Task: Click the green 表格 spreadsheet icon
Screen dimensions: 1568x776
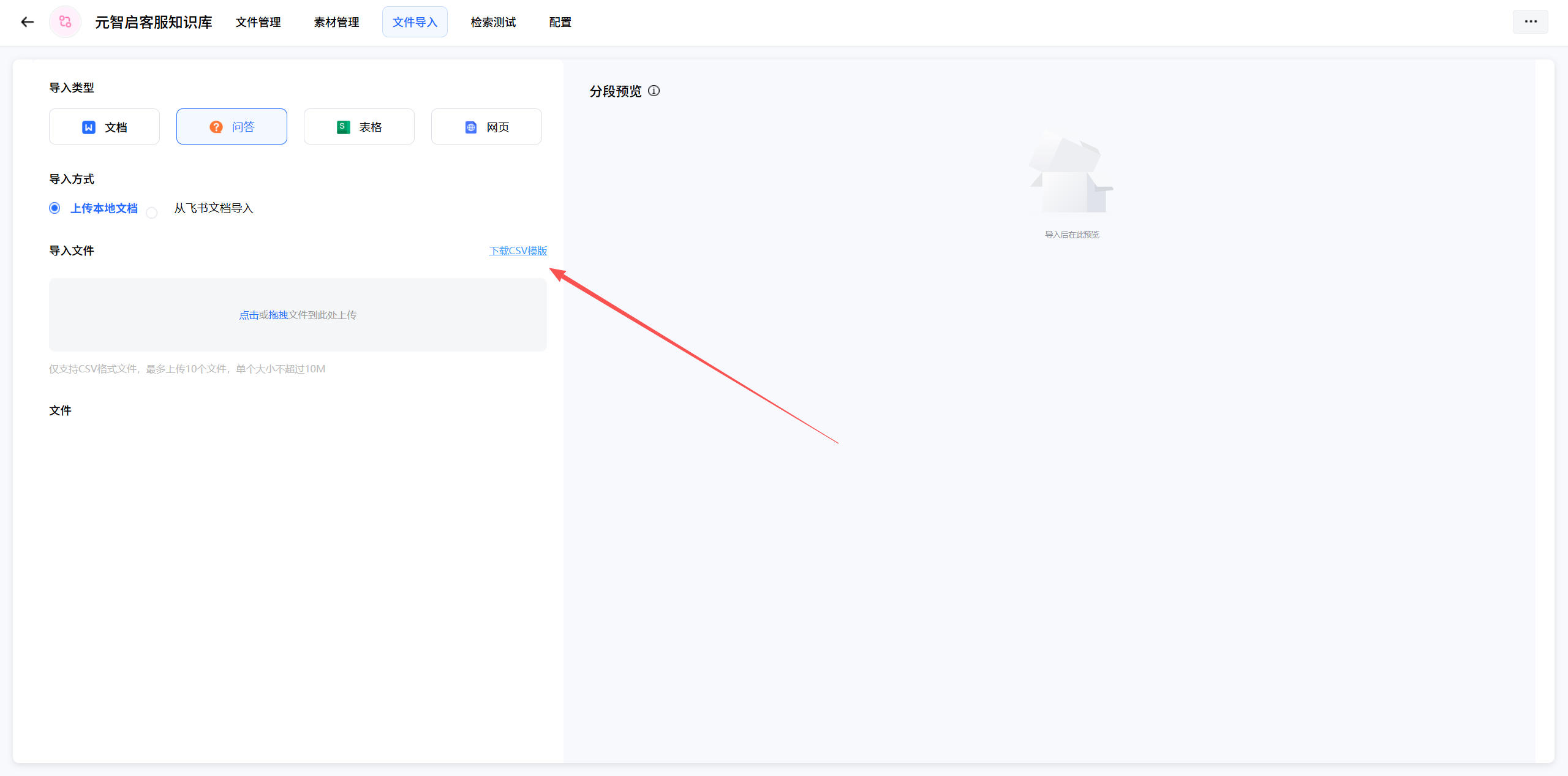Action: (344, 127)
